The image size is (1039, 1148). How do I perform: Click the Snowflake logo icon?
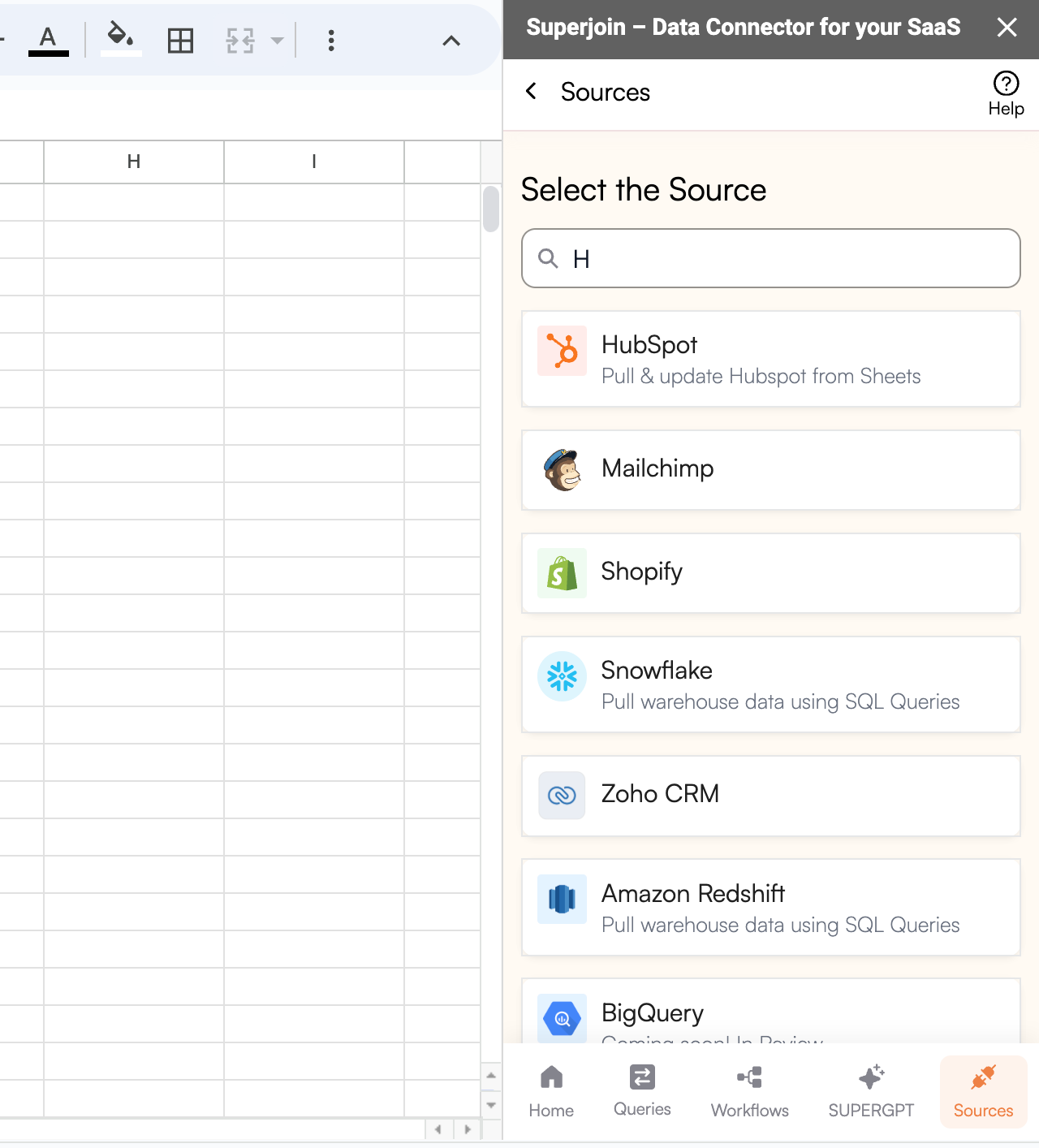pyautogui.click(x=562, y=676)
